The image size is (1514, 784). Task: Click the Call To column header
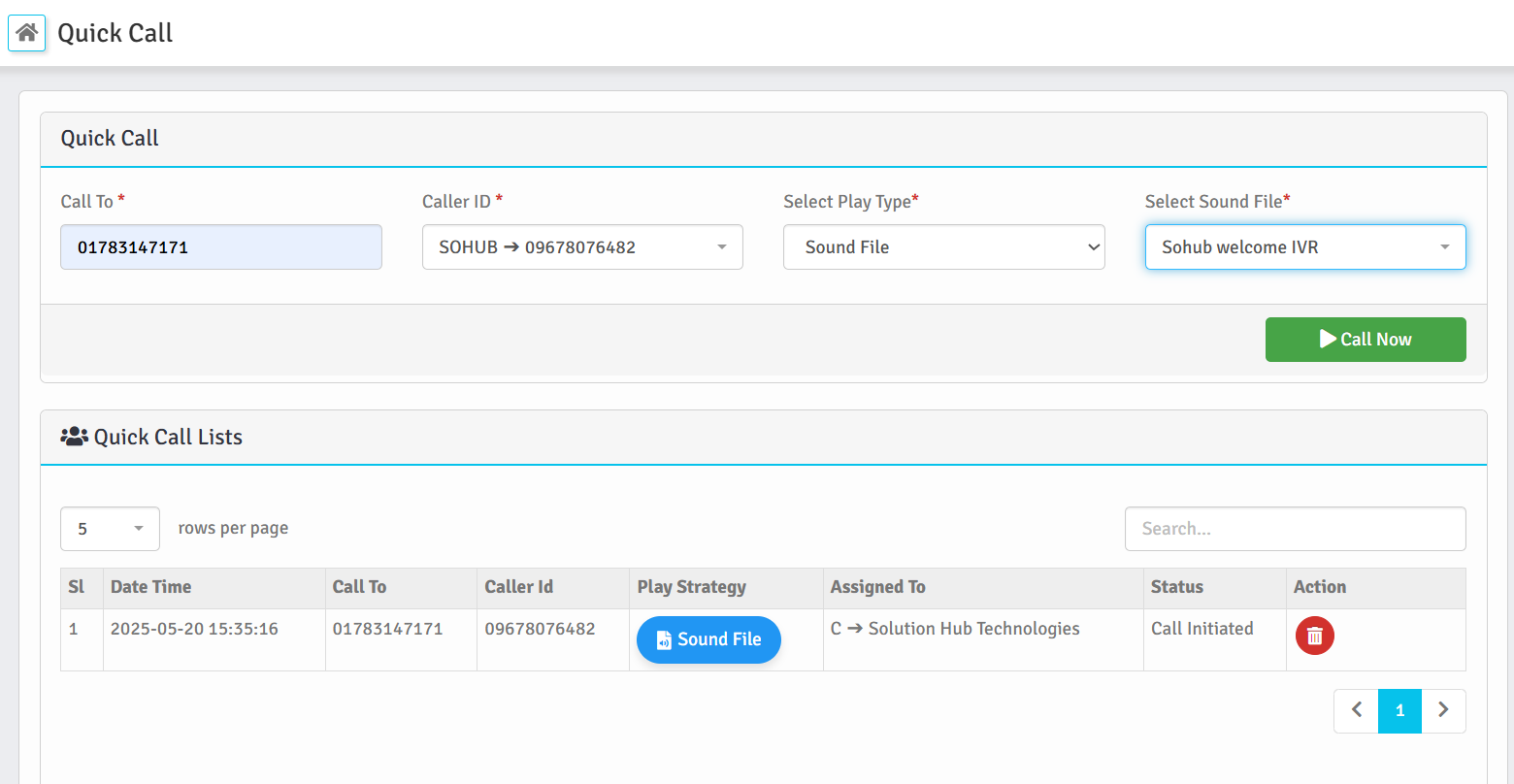point(359,587)
